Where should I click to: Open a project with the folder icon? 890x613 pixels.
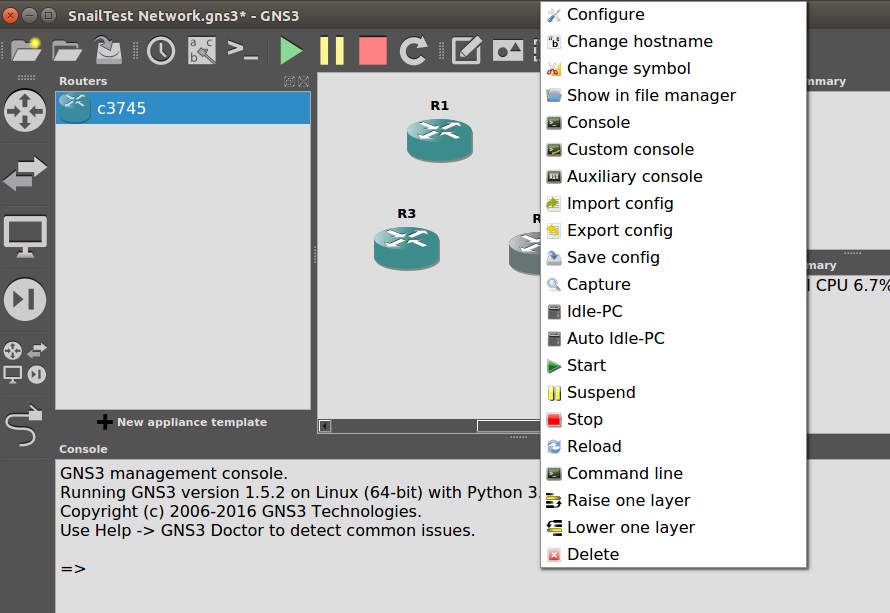coord(67,51)
